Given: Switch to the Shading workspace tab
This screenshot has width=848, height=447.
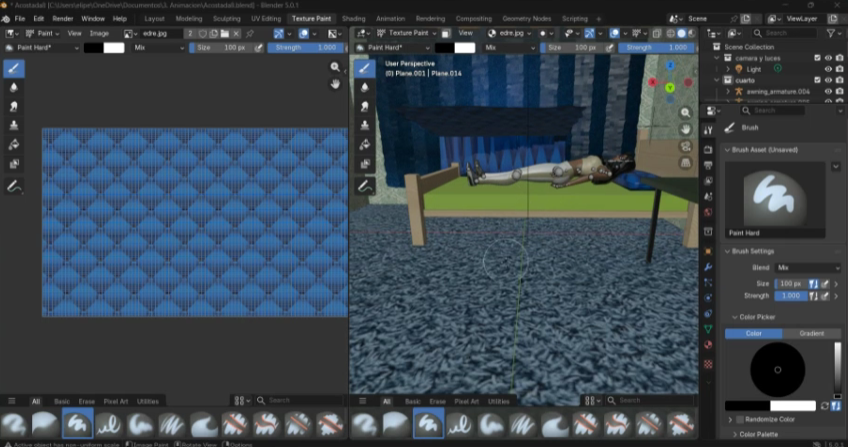Looking at the screenshot, I should [353, 18].
